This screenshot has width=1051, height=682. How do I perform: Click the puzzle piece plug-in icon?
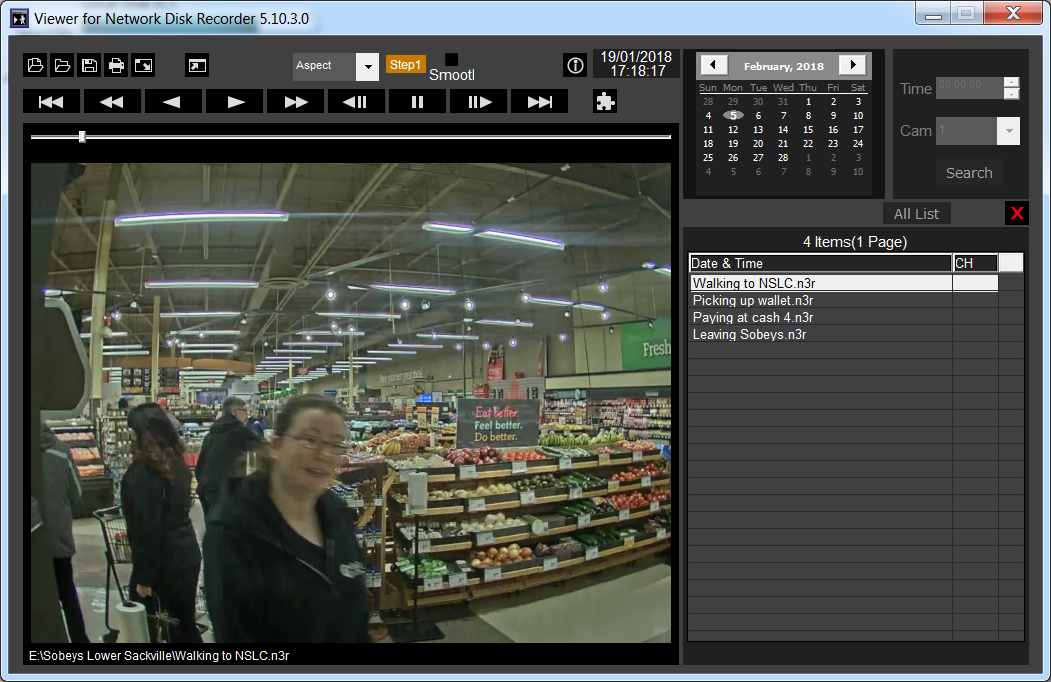pos(604,101)
